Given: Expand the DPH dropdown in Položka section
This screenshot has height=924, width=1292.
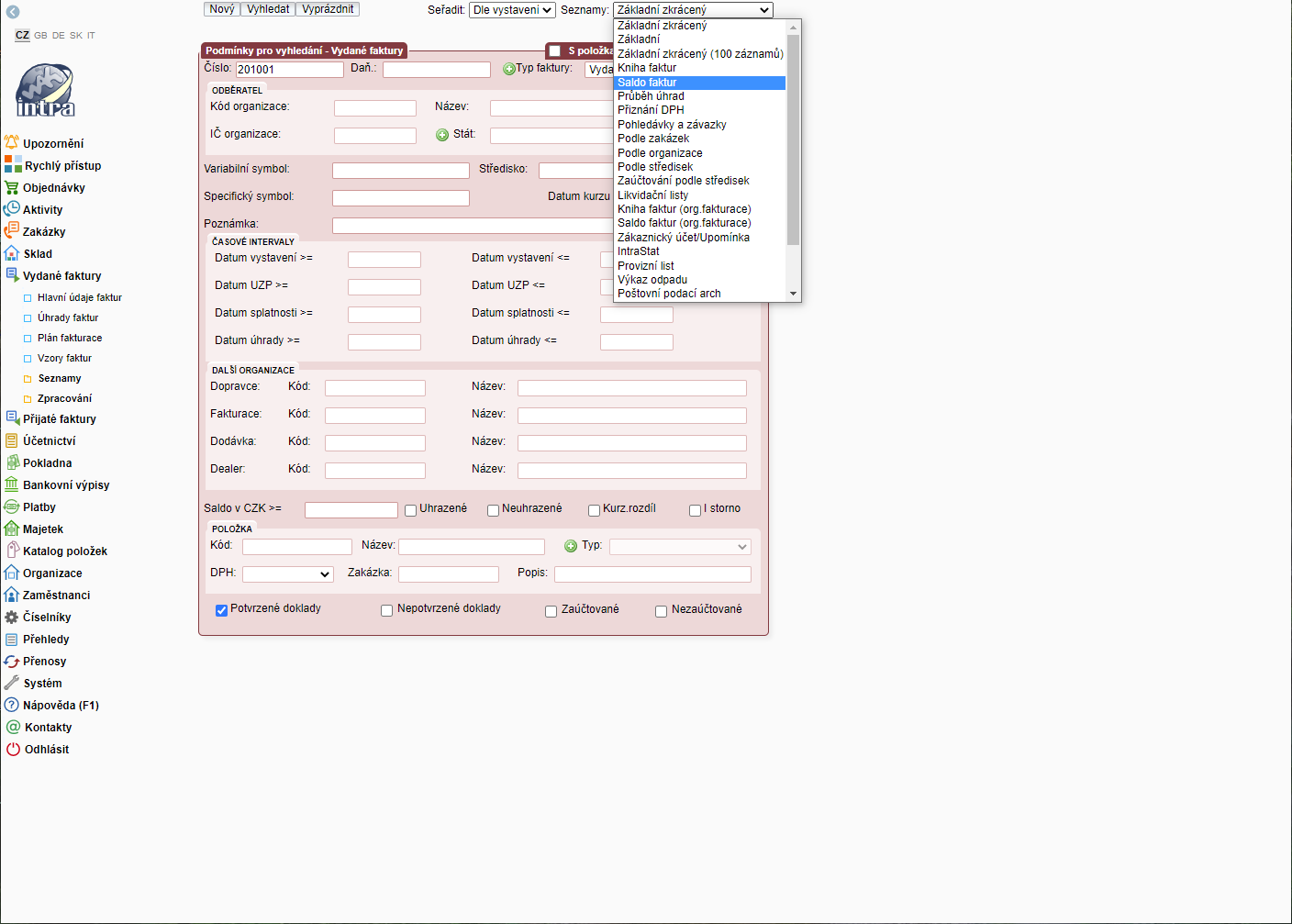Looking at the screenshot, I should coord(287,574).
